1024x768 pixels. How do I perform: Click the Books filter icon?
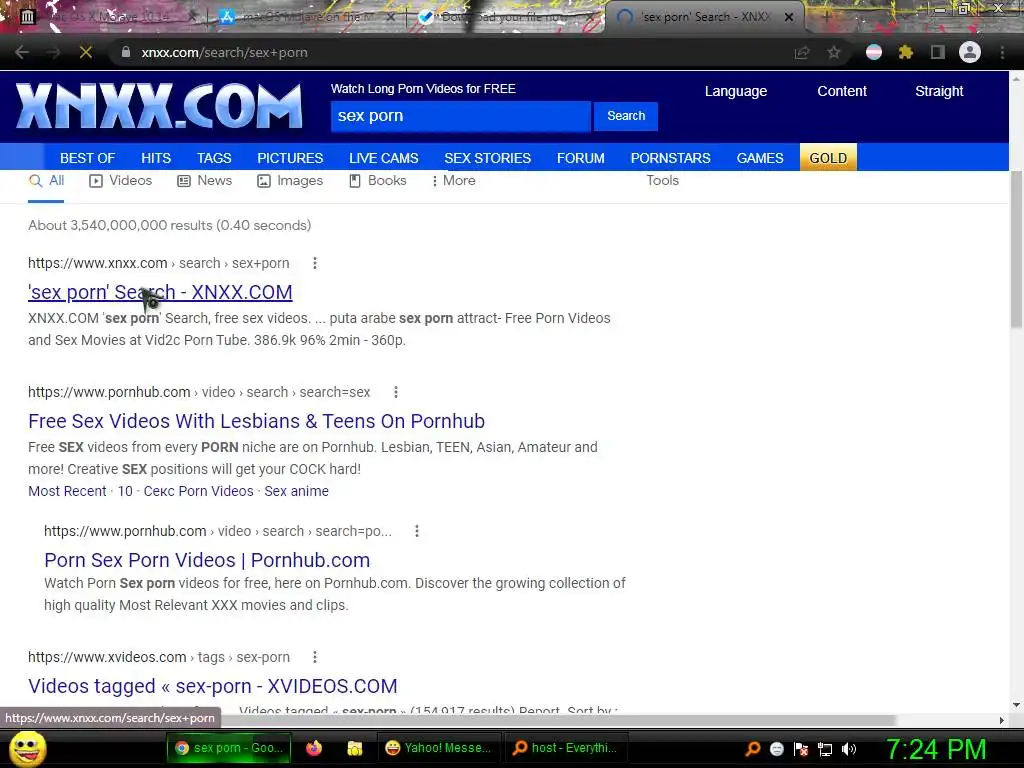(355, 181)
